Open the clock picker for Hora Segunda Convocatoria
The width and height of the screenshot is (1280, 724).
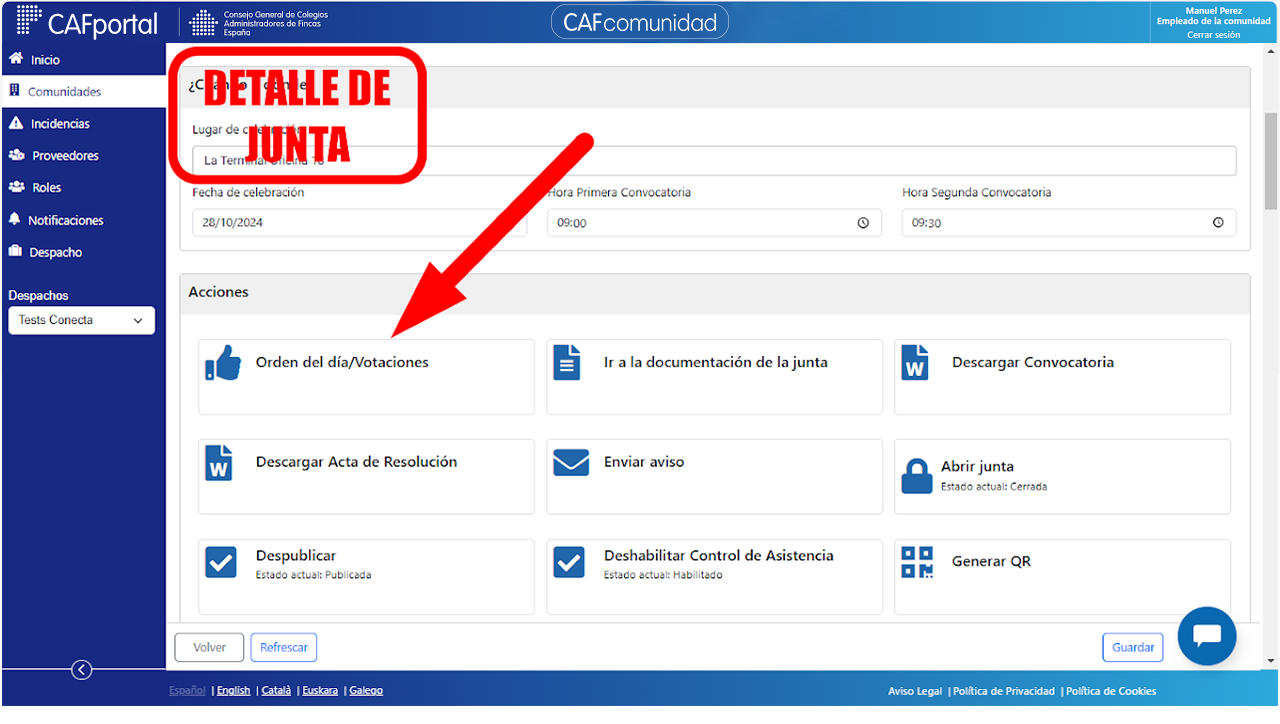[x=1218, y=223]
